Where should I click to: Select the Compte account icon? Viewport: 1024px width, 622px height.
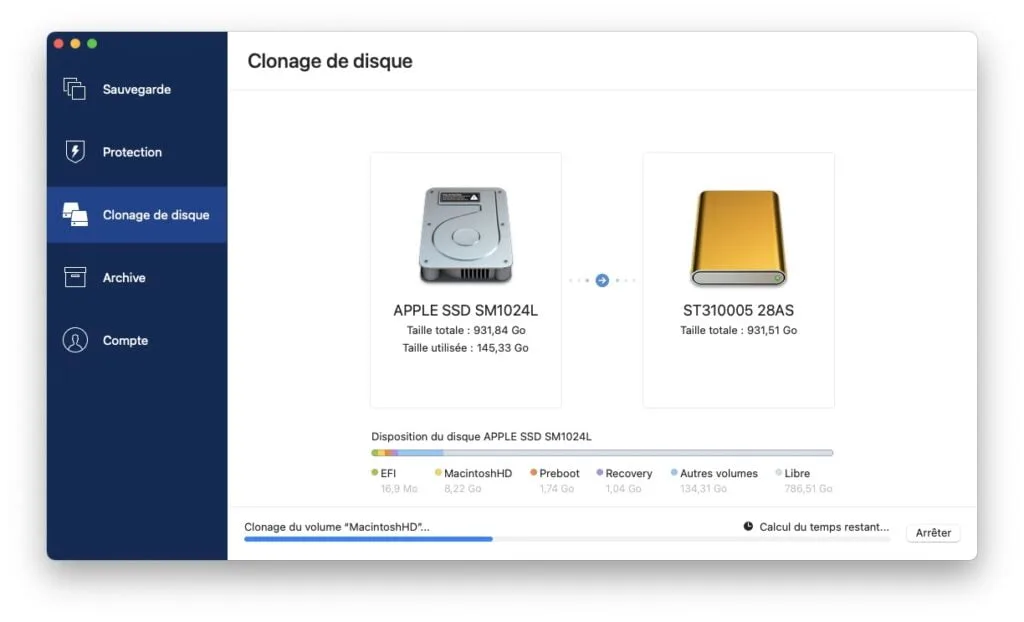74,340
